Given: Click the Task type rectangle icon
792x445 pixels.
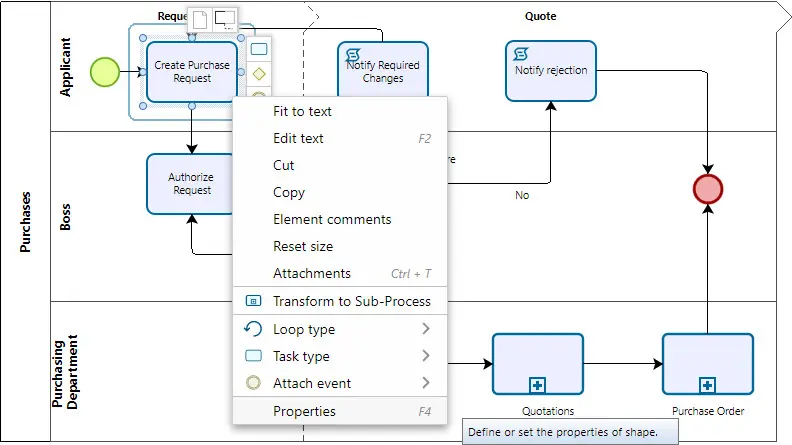Looking at the screenshot, I should (253, 356).
